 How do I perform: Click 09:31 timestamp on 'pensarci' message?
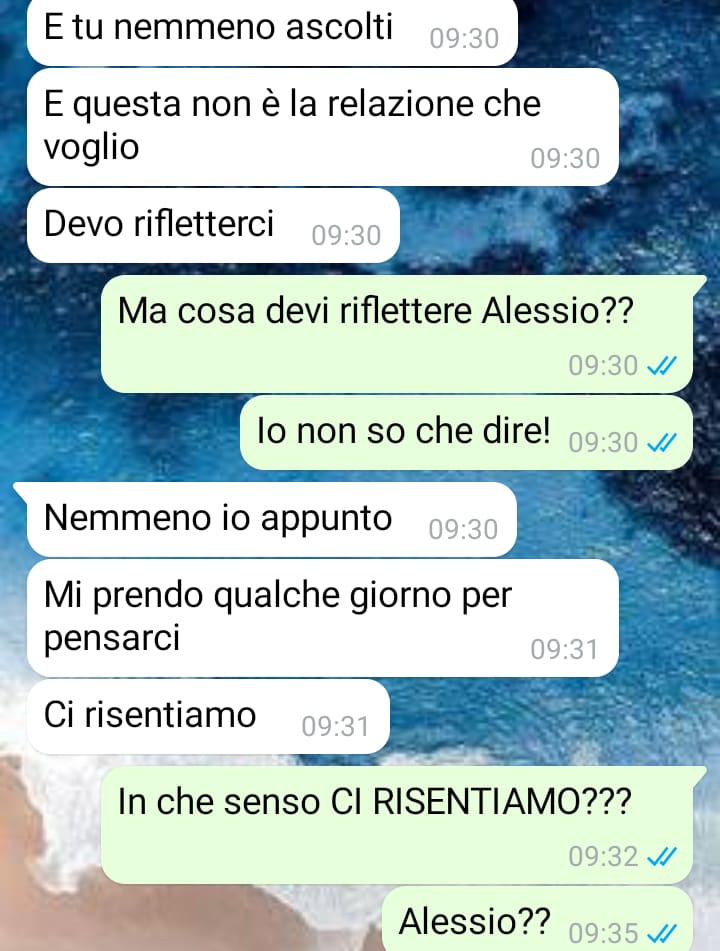tap(565, 650)
